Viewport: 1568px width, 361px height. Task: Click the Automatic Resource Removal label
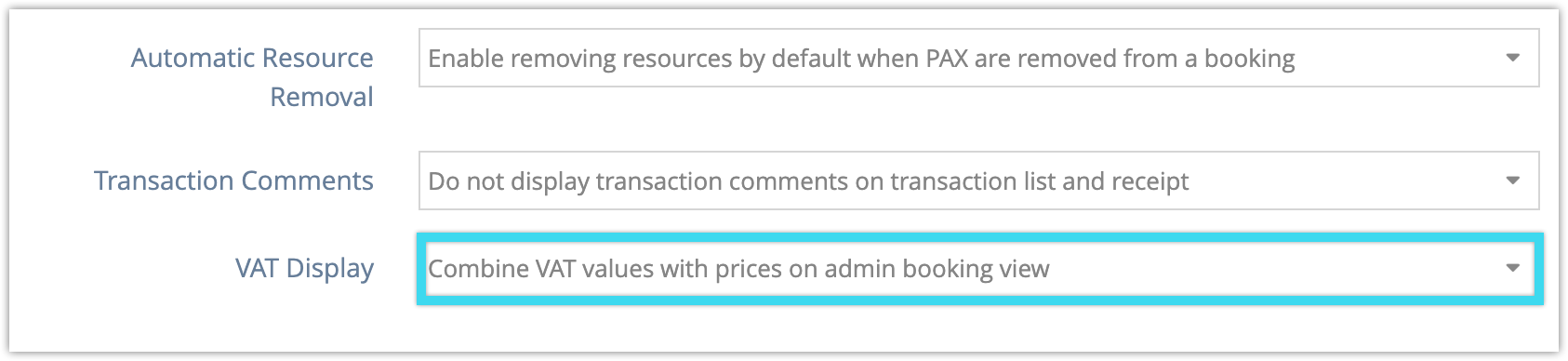252,77
